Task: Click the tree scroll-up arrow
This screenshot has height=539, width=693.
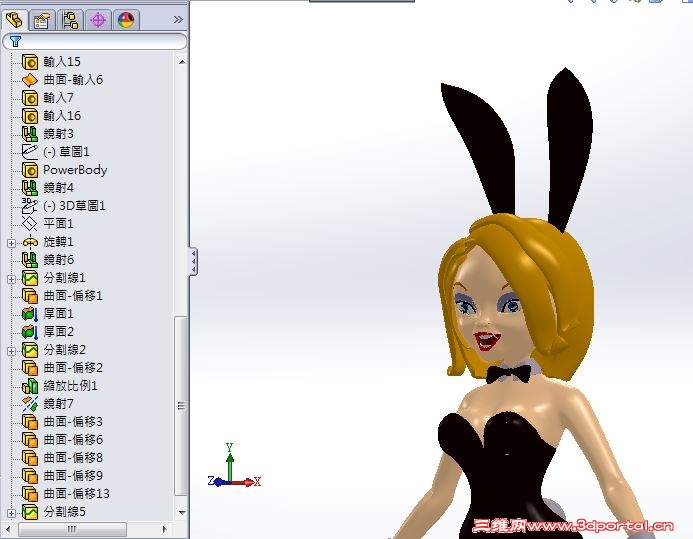Action: point(182,62)
